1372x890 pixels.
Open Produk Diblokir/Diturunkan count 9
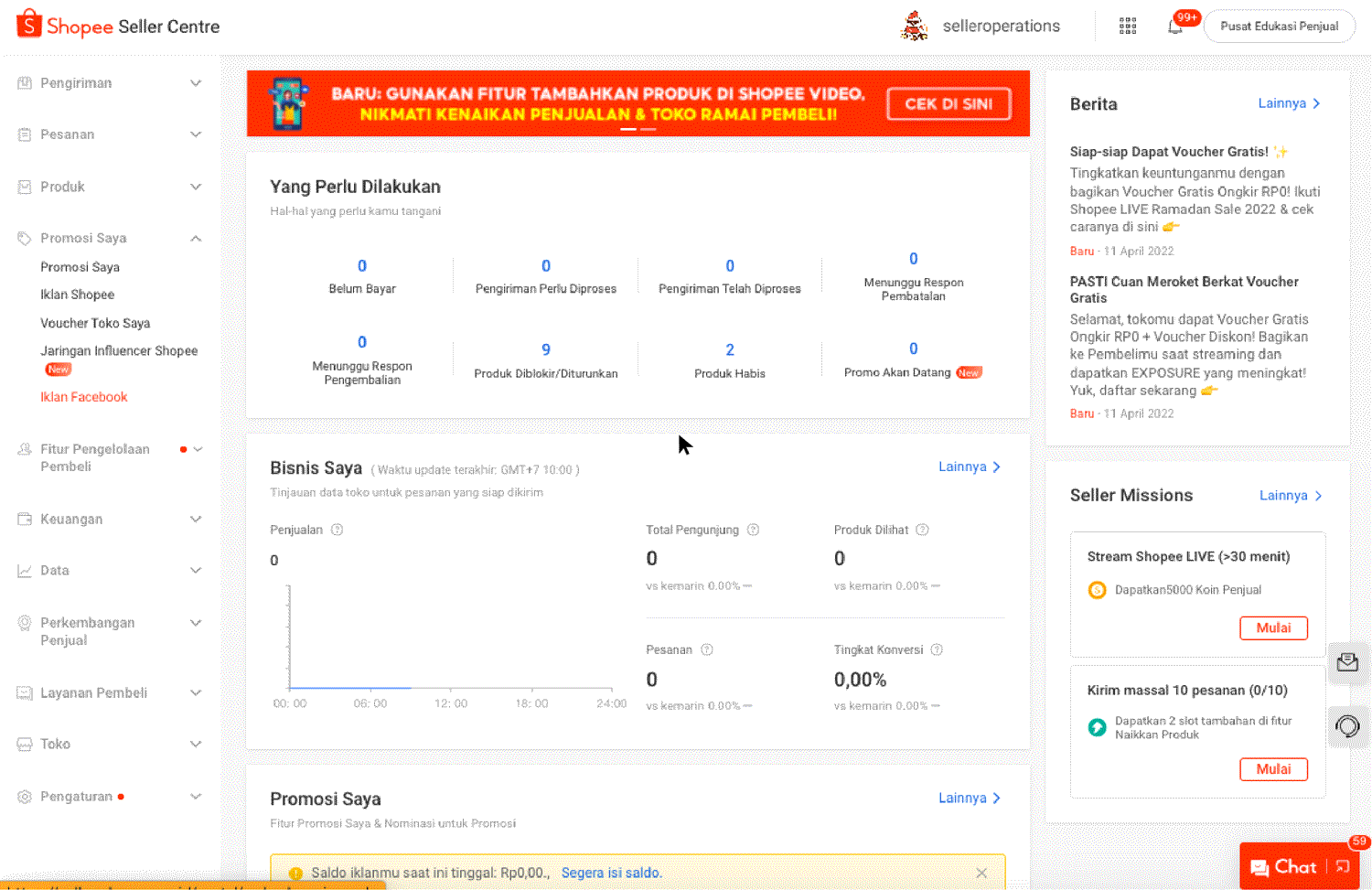(546, 349)
